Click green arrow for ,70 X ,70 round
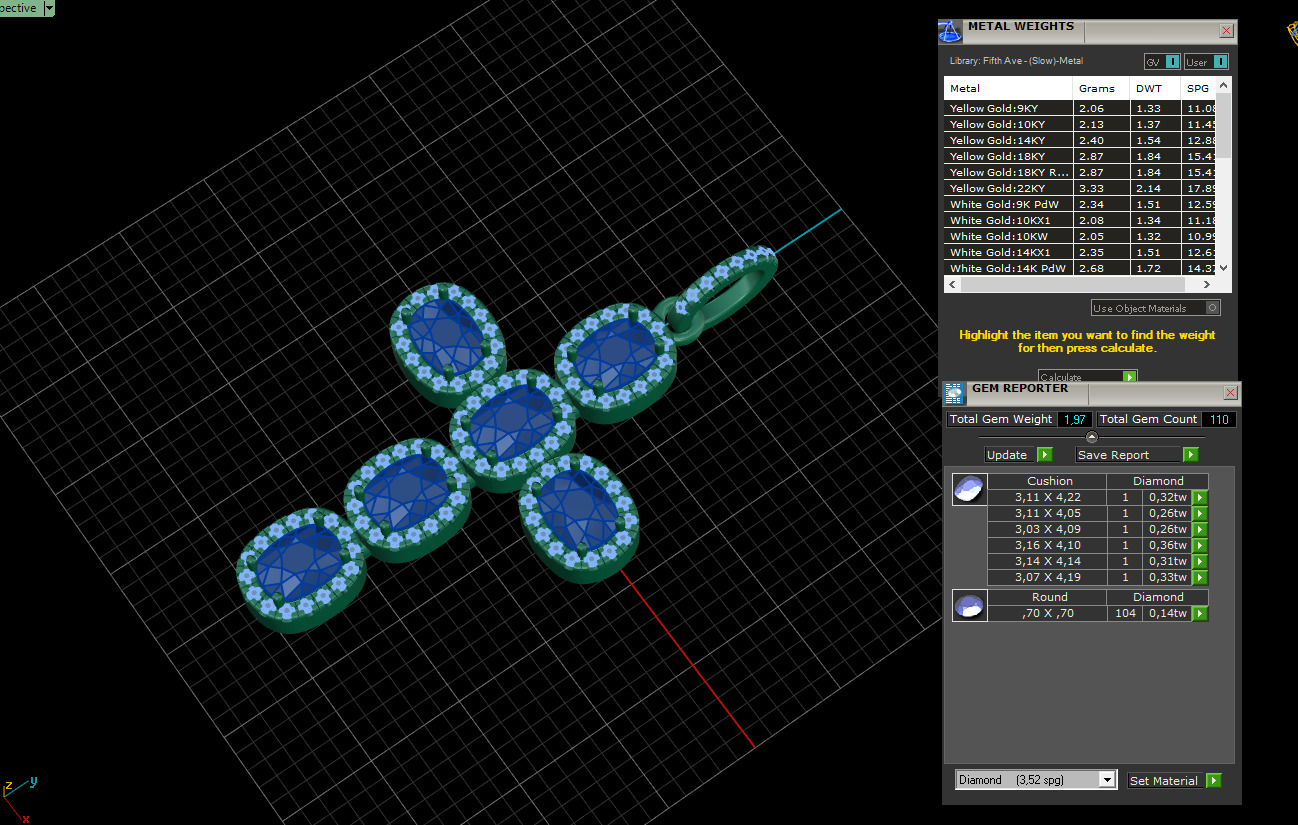Screen dimensions: 1298x825 1200,613
